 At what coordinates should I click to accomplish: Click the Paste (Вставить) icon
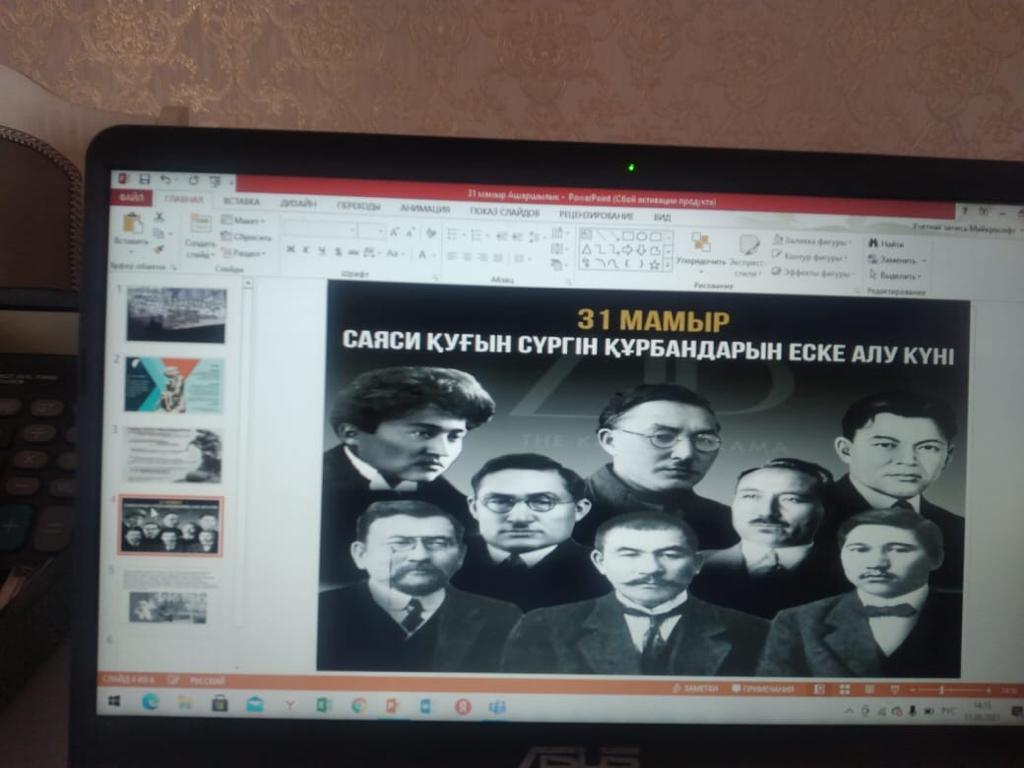click(132, 223)
